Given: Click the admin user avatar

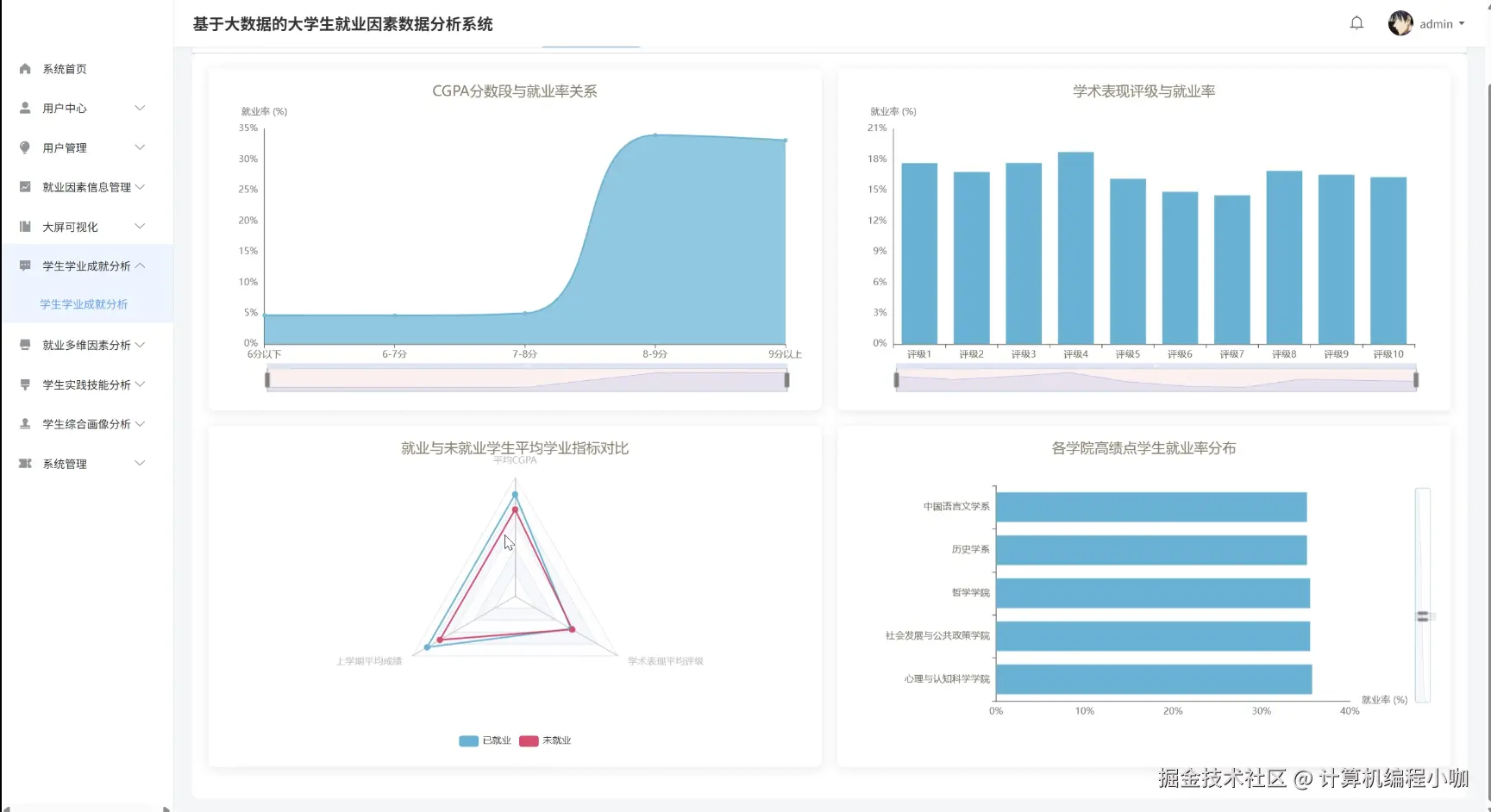Looking at the screenshot, I should (x=1400, y=23).
